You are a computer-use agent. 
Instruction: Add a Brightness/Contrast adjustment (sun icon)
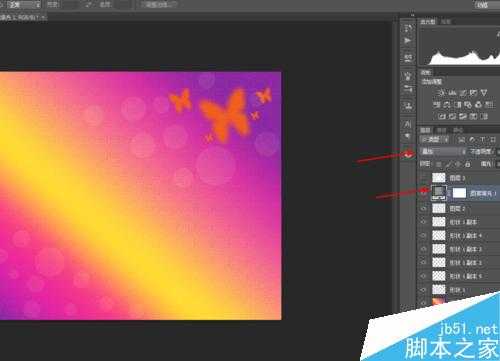(442, 93)
